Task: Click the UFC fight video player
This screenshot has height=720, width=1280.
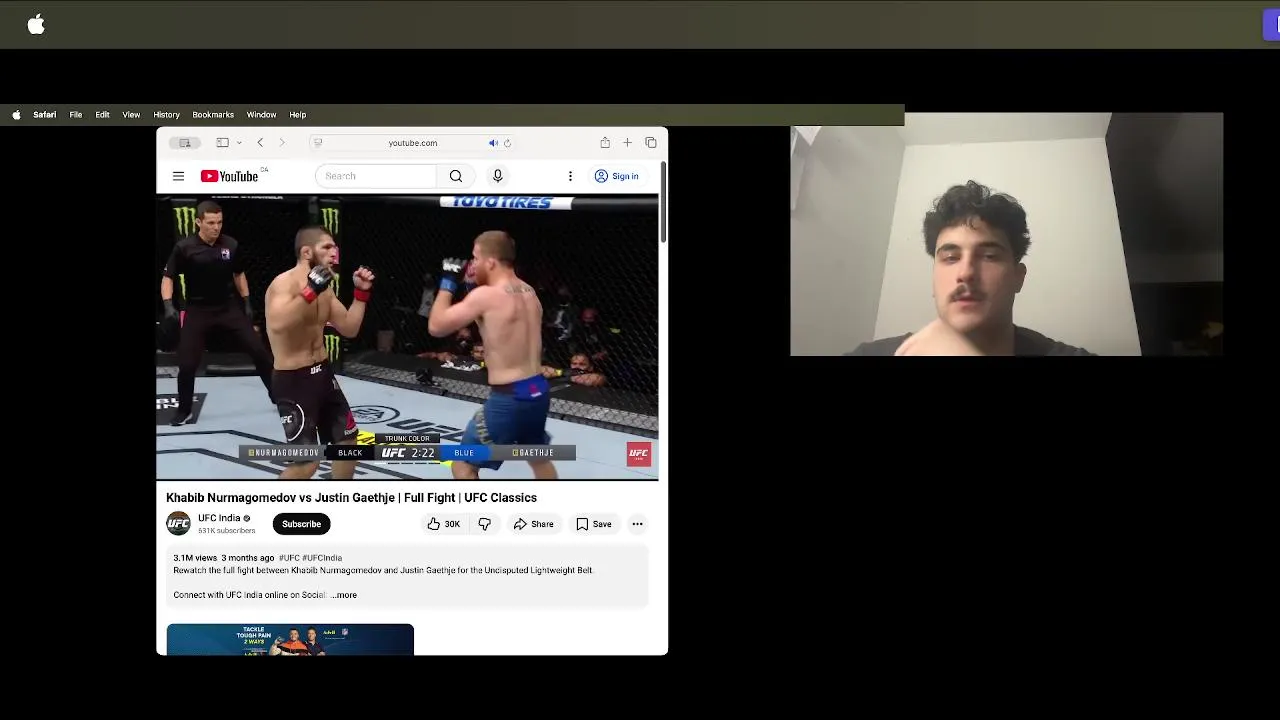Action: tap(407, 338)
